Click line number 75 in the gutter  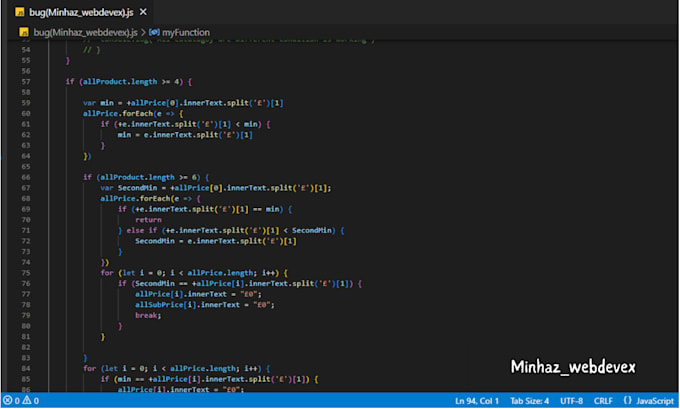26,273
